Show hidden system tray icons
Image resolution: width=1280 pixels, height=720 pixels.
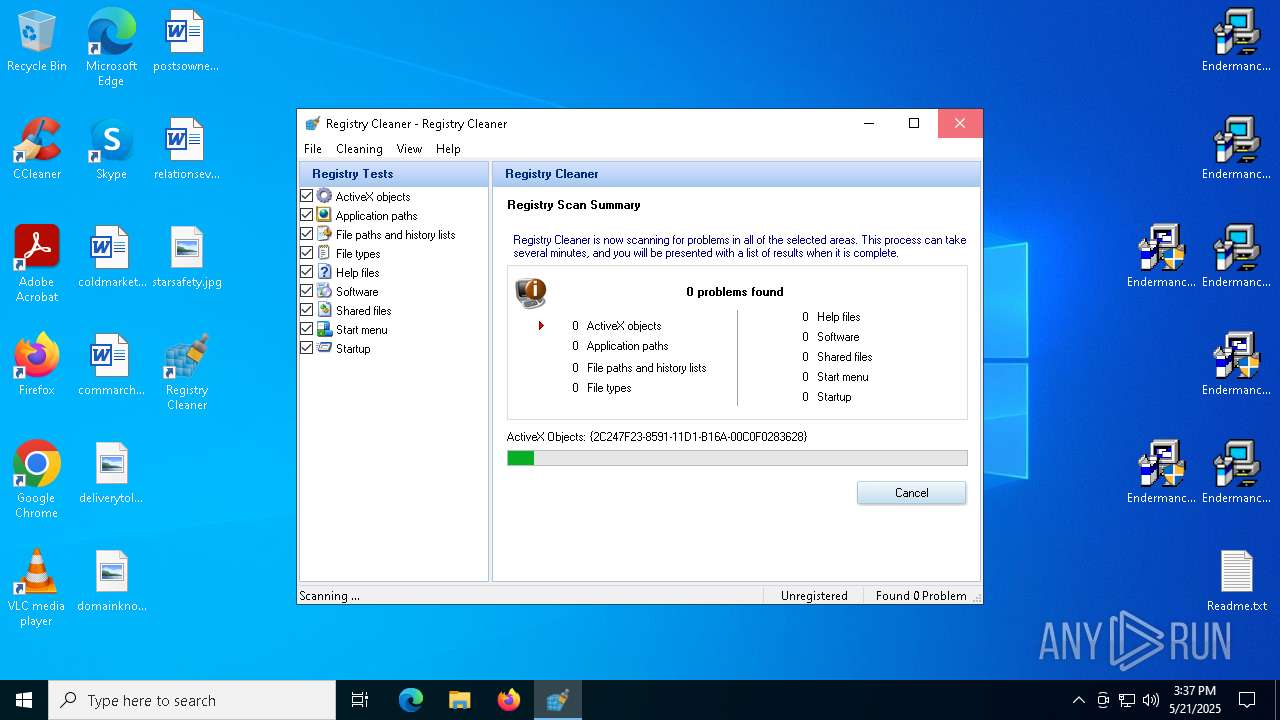tap(1078, 700)
